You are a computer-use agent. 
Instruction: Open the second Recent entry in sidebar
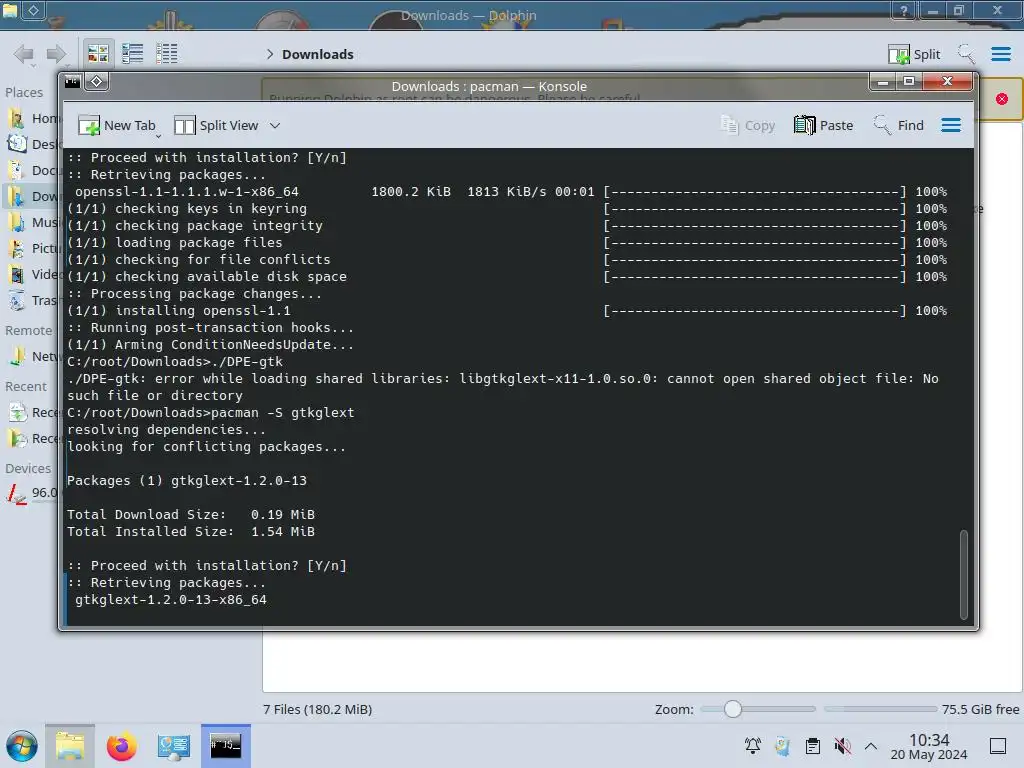(34, 438)
